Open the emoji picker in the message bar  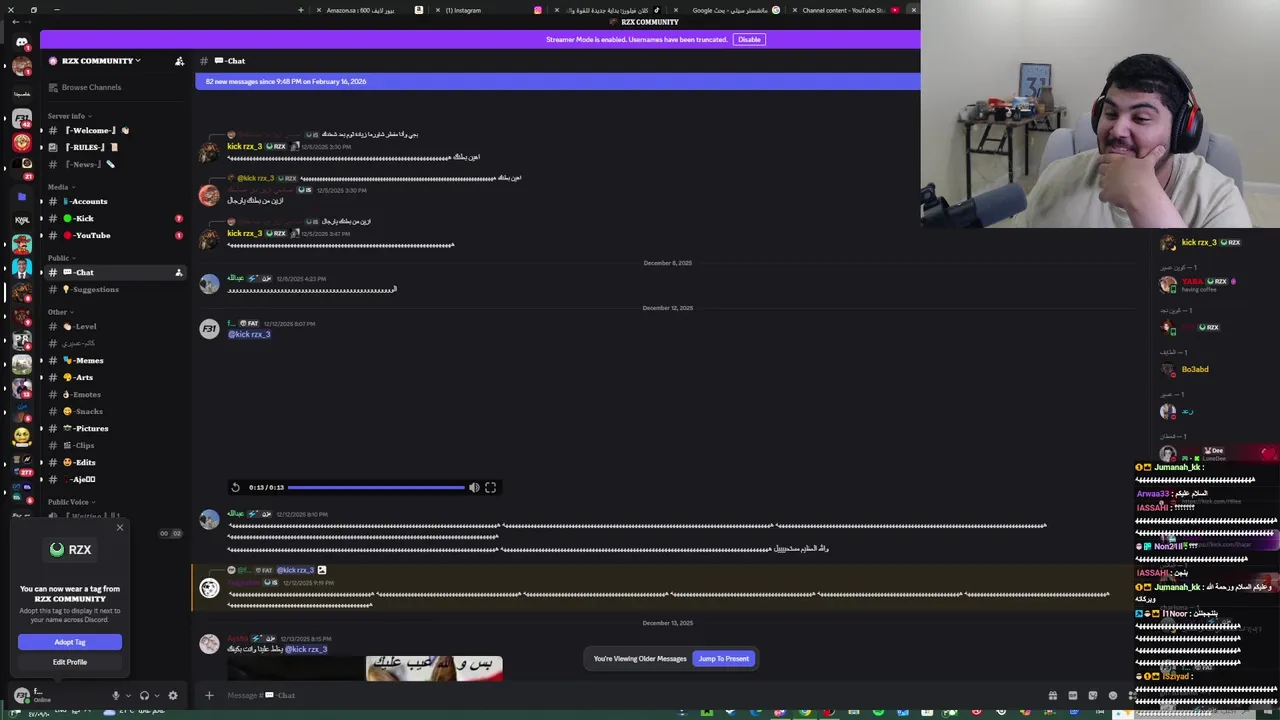tap(1112, 695)
